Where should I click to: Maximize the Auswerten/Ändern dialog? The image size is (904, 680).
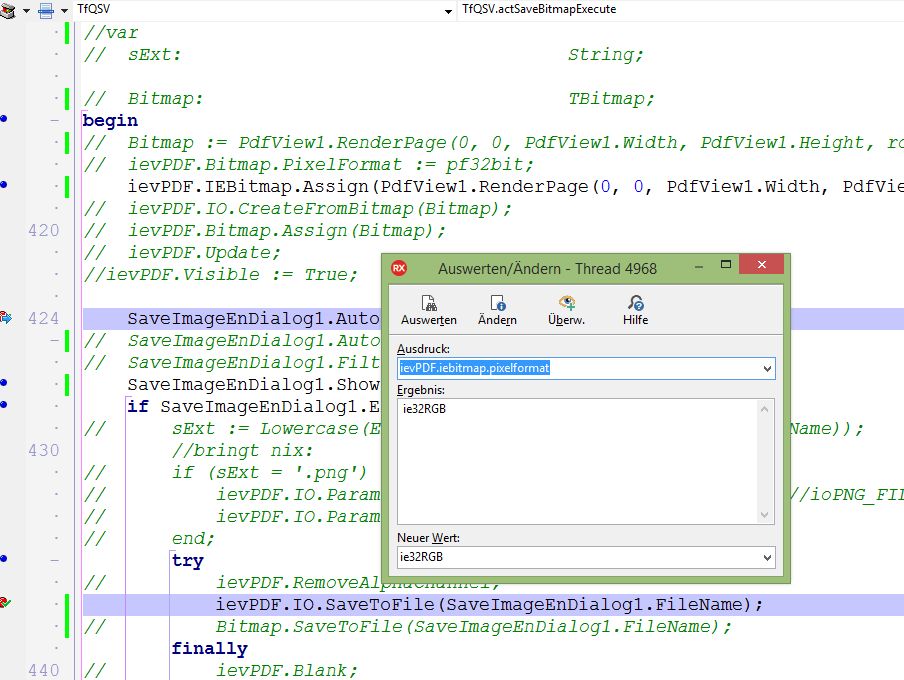(x=726, y=264)
